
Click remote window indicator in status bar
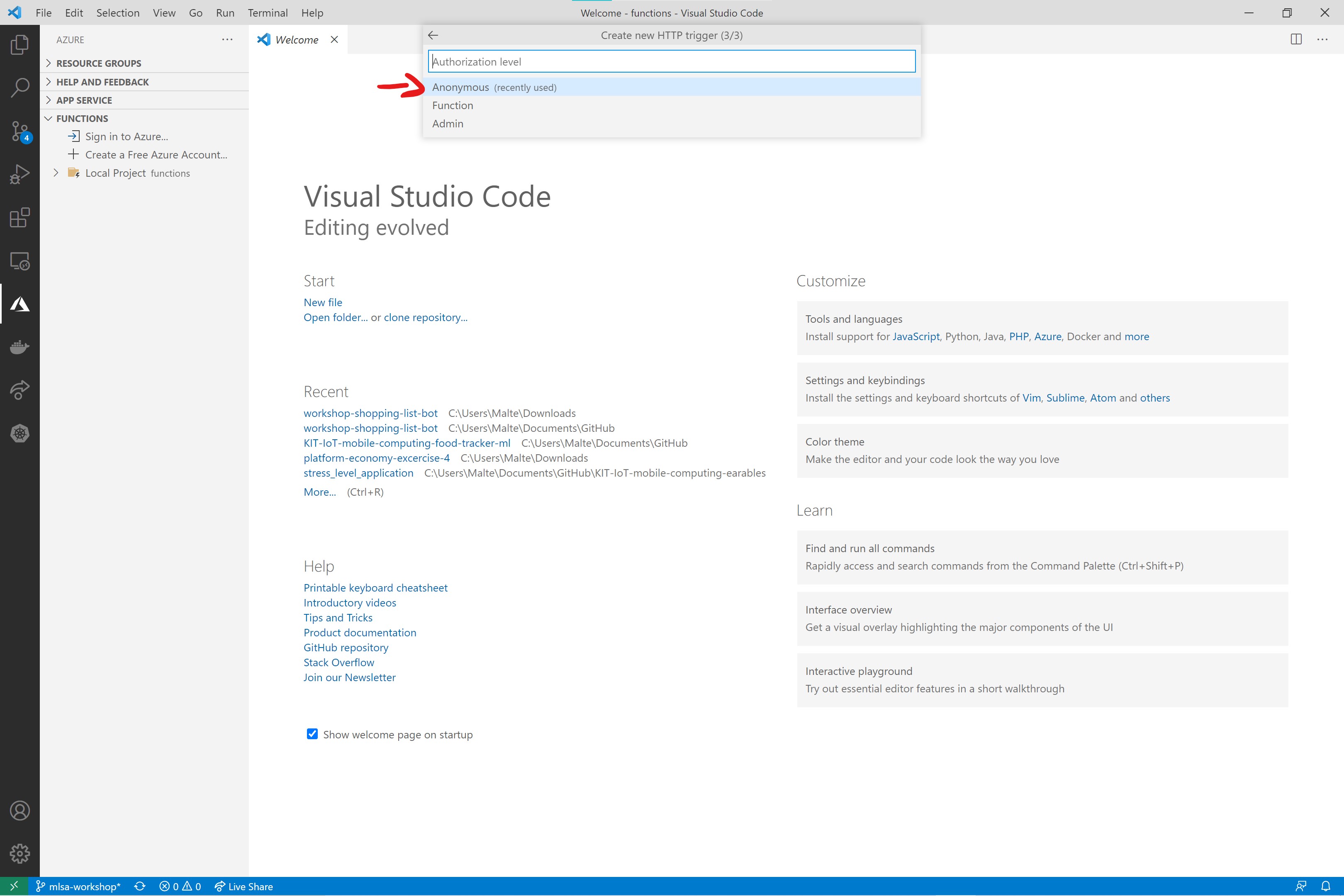[14, 886]
